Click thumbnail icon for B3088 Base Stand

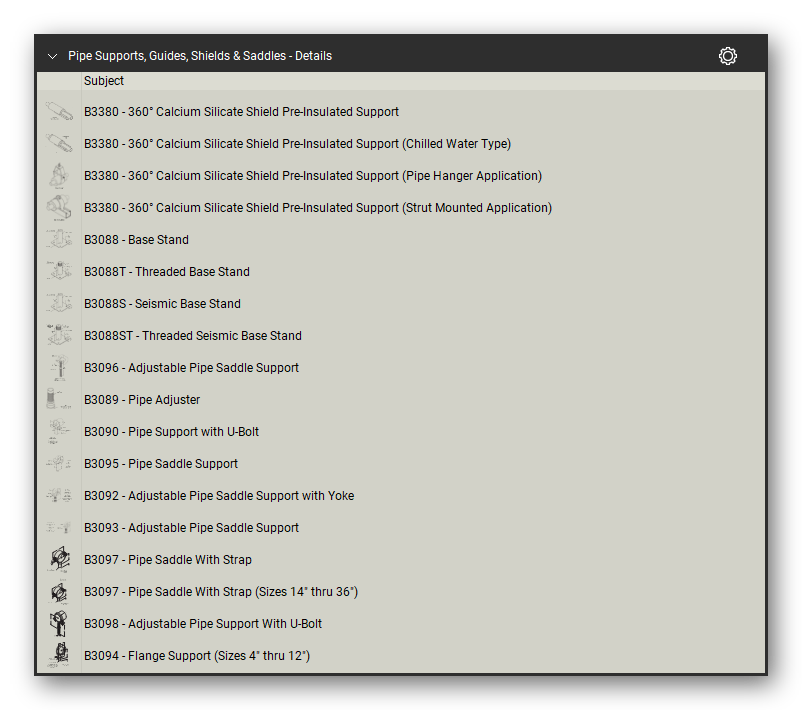coord(59,239)
